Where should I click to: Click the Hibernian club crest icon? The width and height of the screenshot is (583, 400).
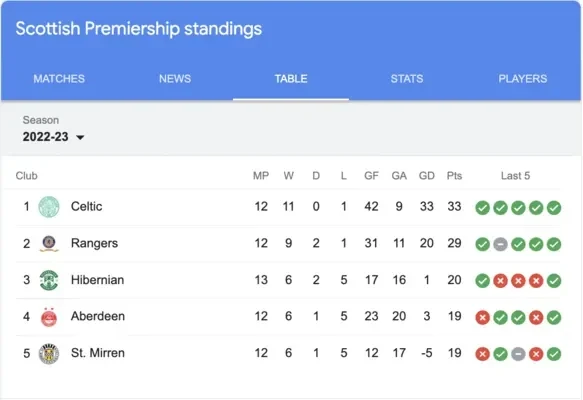[49, 280]
